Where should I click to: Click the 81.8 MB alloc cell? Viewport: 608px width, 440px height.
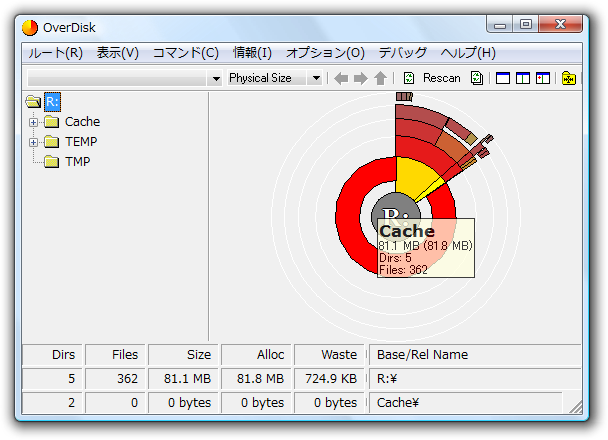[256, 379]
